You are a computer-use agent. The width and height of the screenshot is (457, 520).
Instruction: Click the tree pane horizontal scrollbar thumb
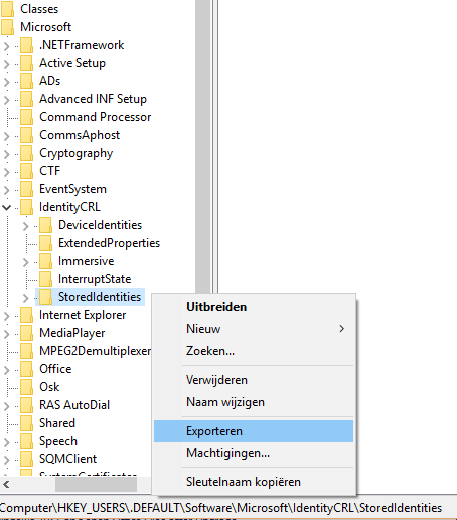click(96, 484)
